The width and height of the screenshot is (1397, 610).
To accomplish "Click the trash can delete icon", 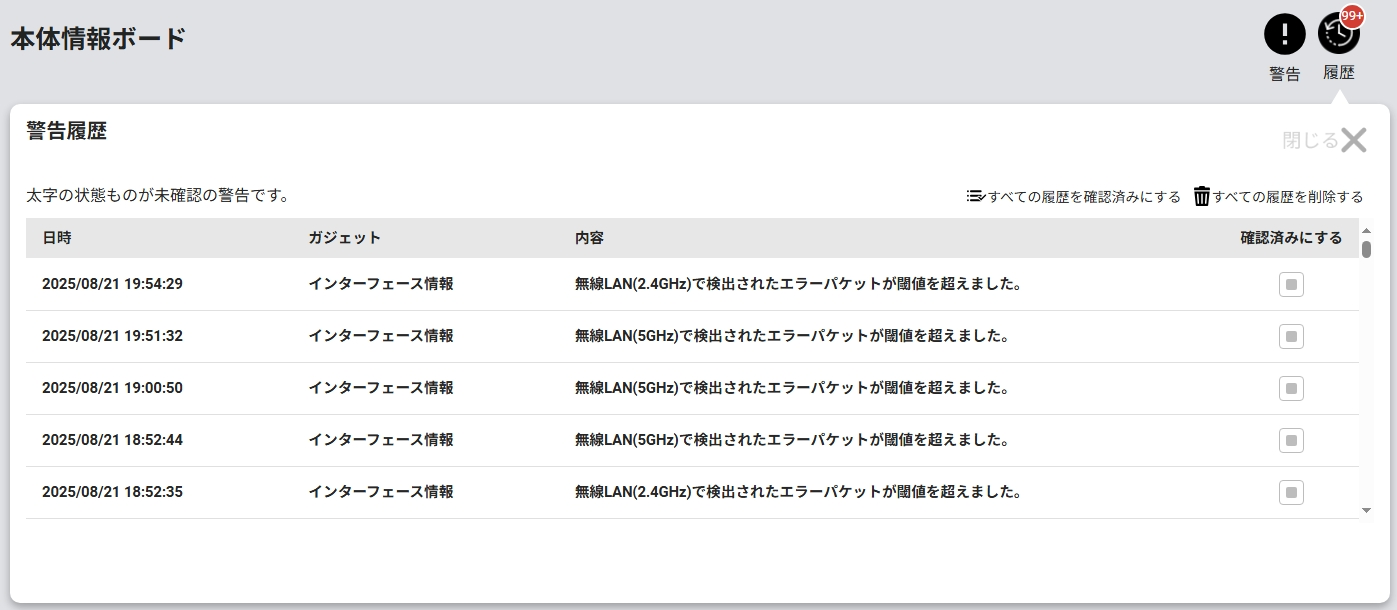I will click(x=1202, y=196).
